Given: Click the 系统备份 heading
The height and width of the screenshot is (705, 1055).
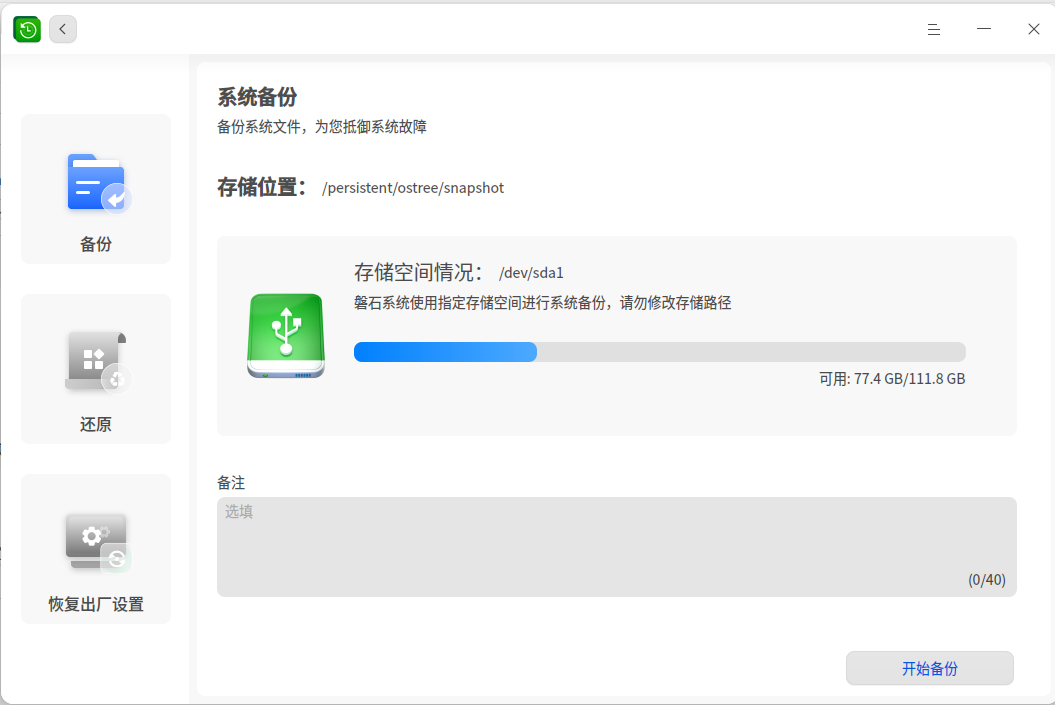Looking at the screenshot, I should (257, 97).
